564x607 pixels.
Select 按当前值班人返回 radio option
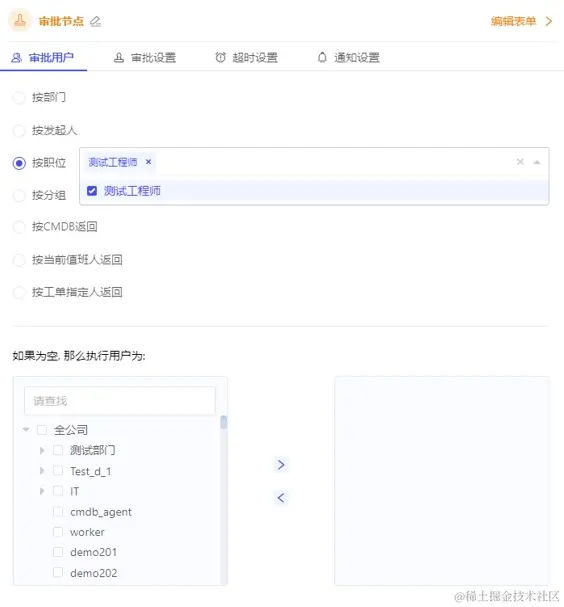19,260
